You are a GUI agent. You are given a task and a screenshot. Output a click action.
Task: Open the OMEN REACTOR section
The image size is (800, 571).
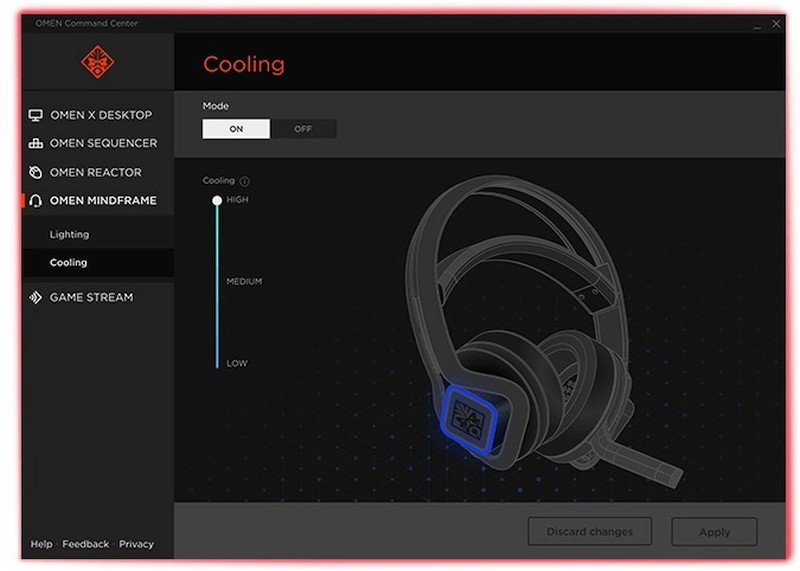pos(98,172)
